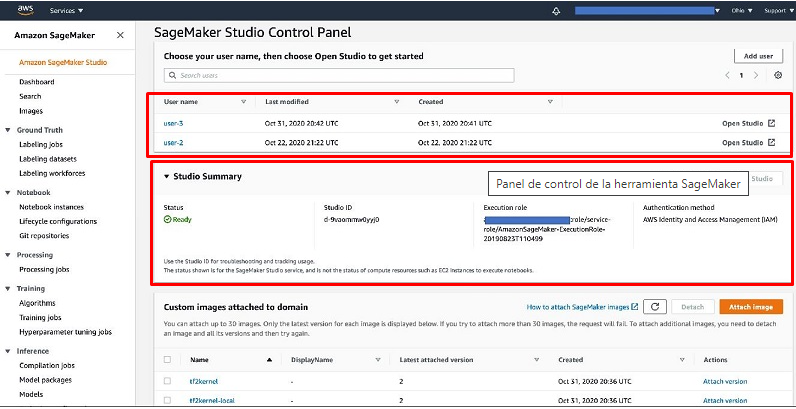
Task: Open Processing jobs page
Action: click(44, 269)
